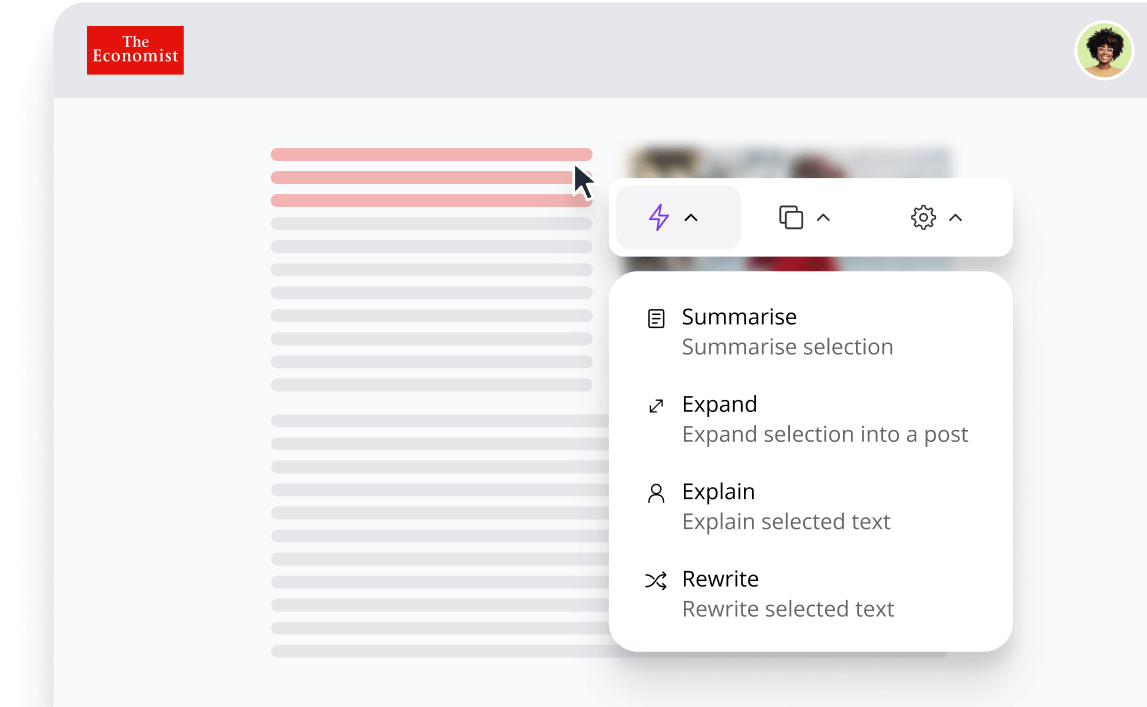Image resolution: width=1147 pixels, height=707 pixels.
Task: Pick Explain to explain the selected text
Action: click(x=717, y=493)
